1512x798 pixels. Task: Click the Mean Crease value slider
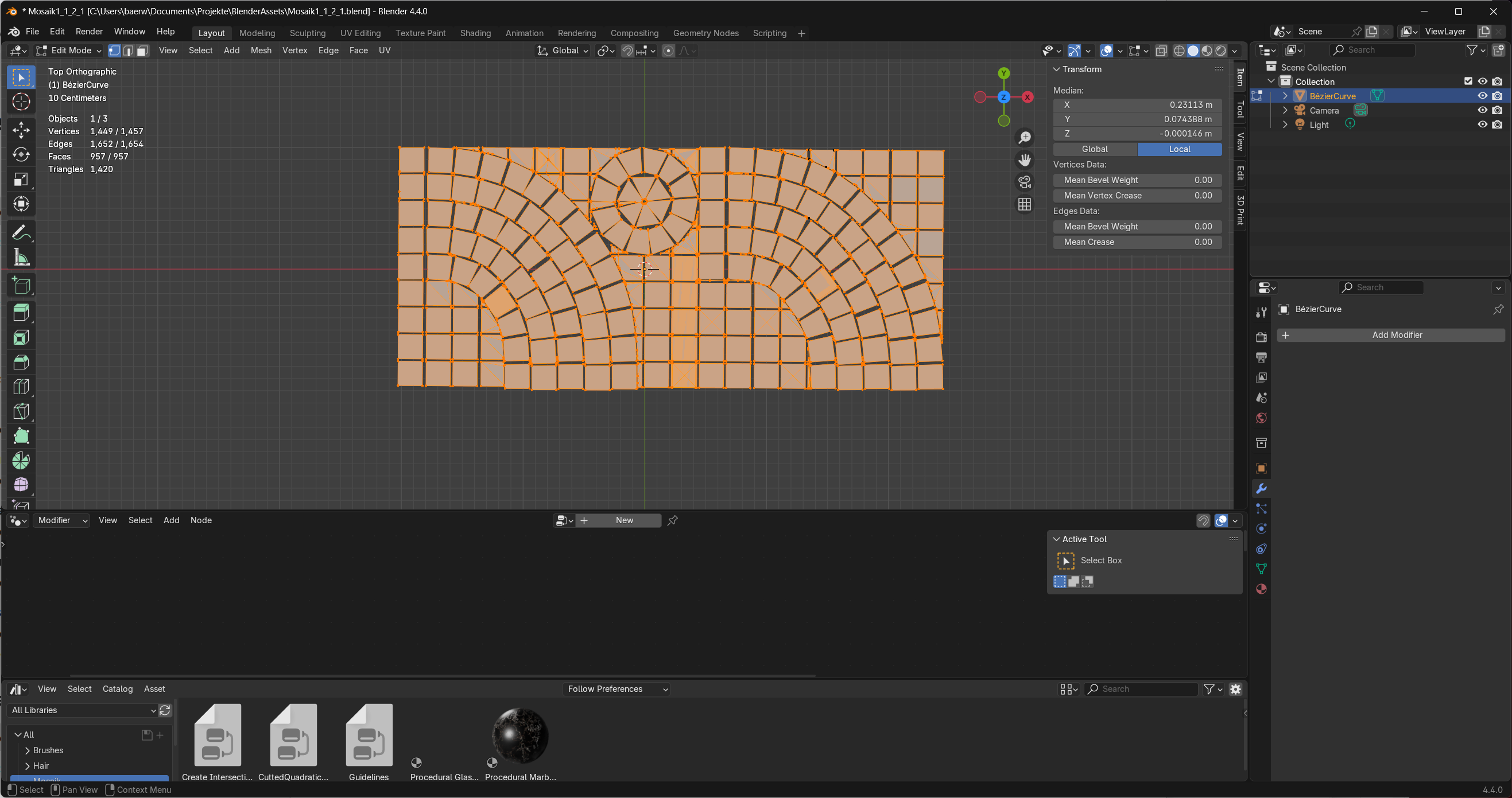pos(1137,242)
